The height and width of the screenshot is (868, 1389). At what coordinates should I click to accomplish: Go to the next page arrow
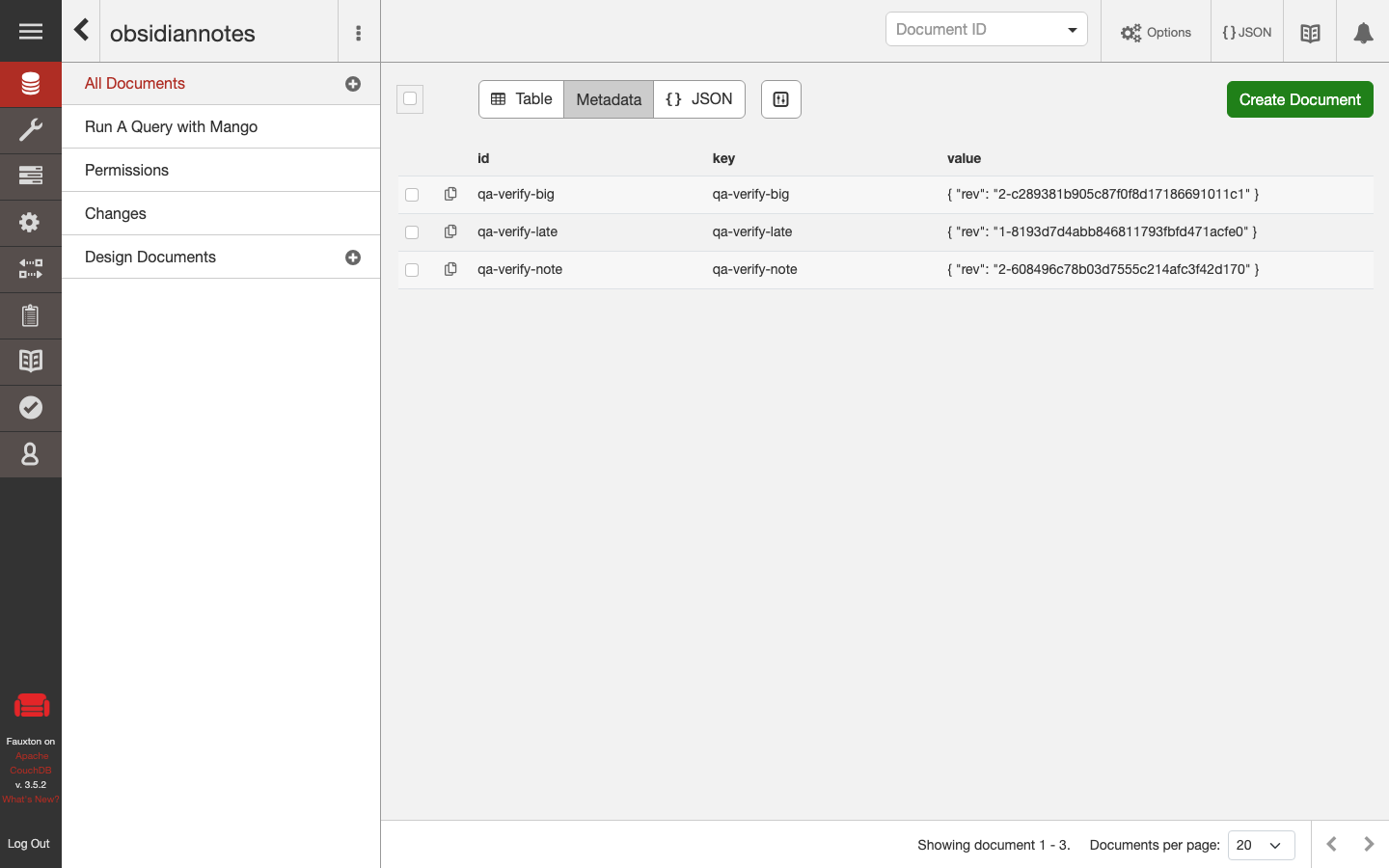pos(1369,844)
